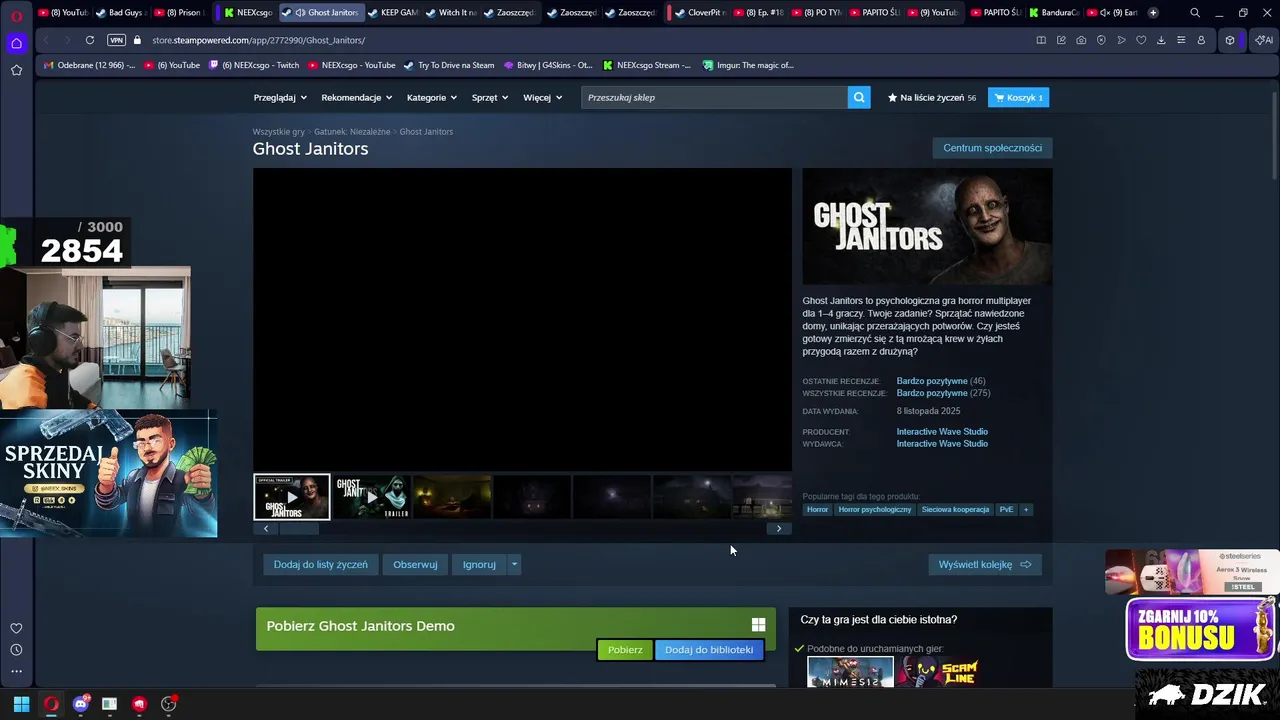Select the official trailer thumbnail
The image size is (1280, 720).
(292, 497)
